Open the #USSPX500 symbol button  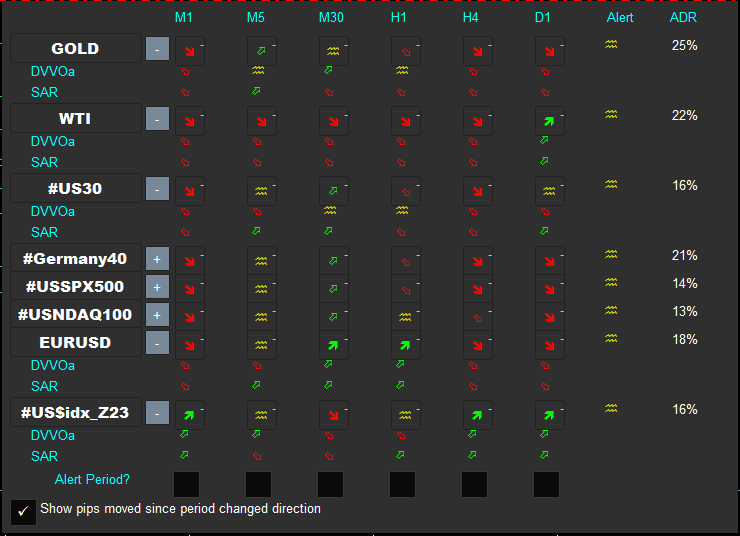[76, 286]
